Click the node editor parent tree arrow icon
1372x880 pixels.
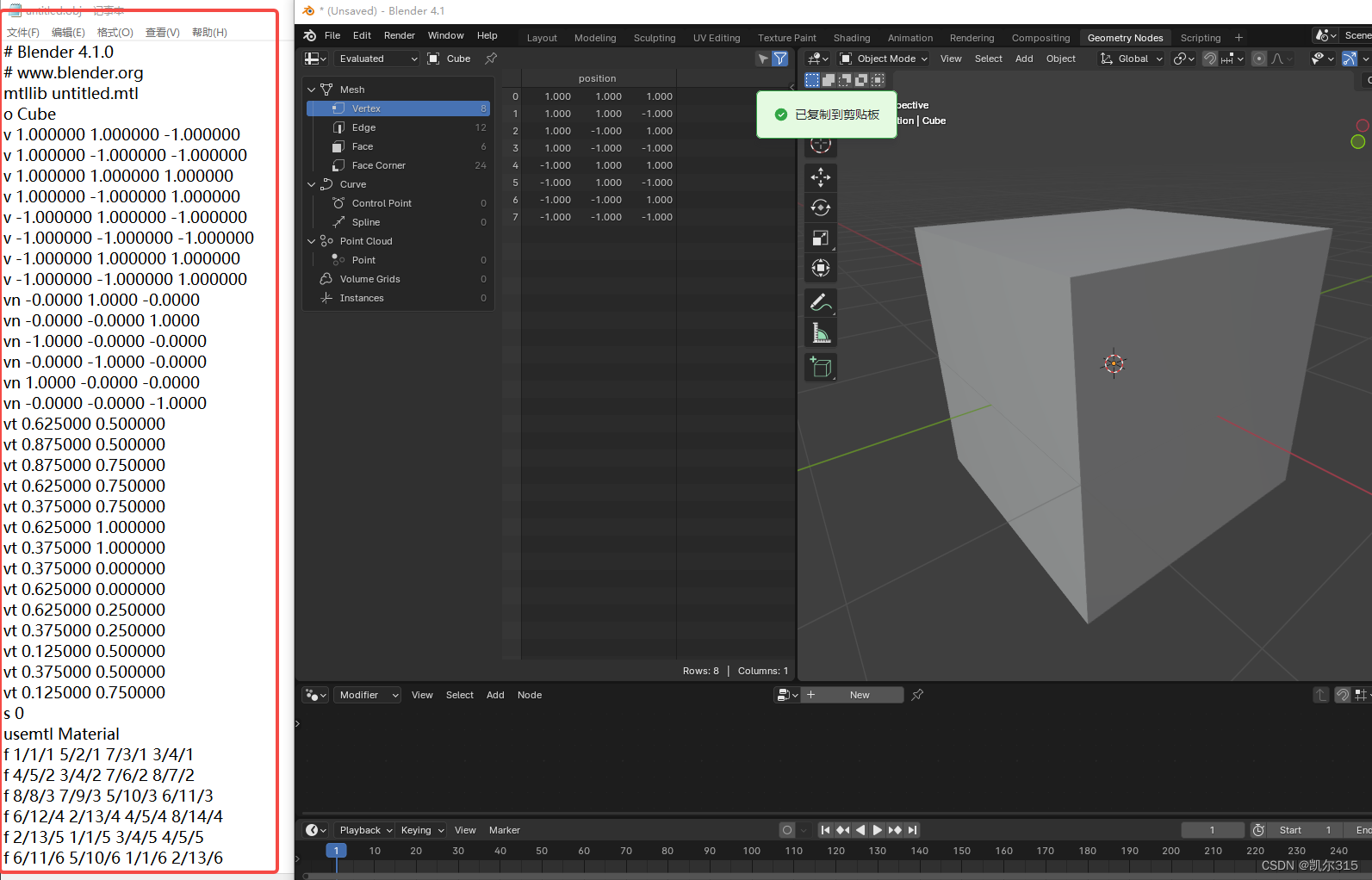pyautogui.click(x=1321, y=695)
